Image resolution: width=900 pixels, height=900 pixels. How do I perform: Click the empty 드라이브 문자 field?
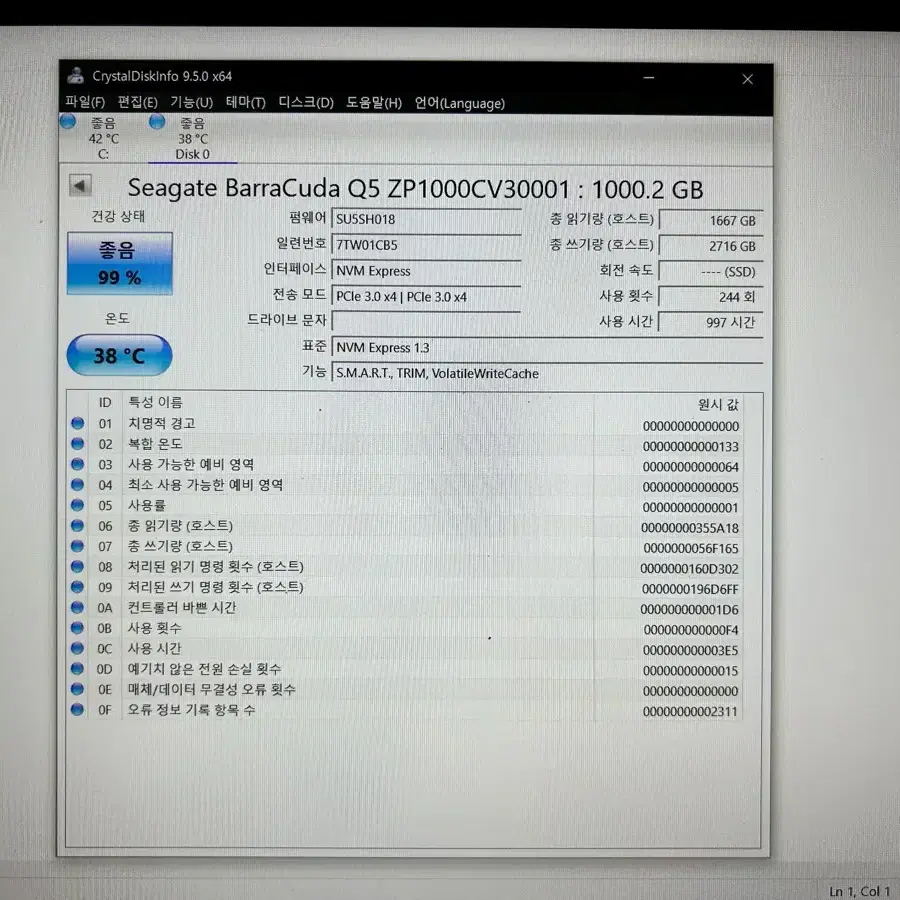click(x=426, y=321)
